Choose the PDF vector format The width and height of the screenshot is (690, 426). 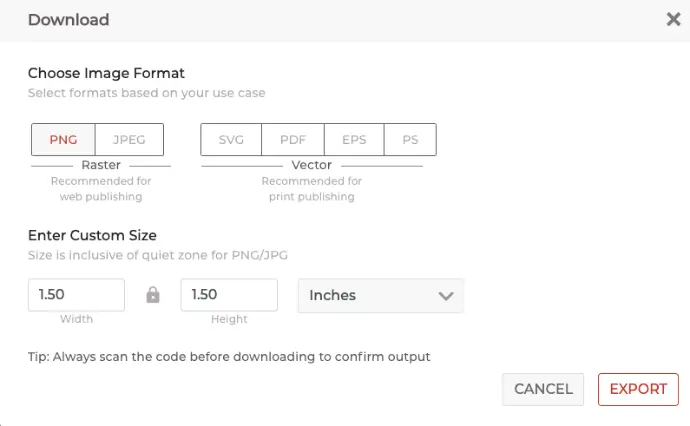point(293,140)
